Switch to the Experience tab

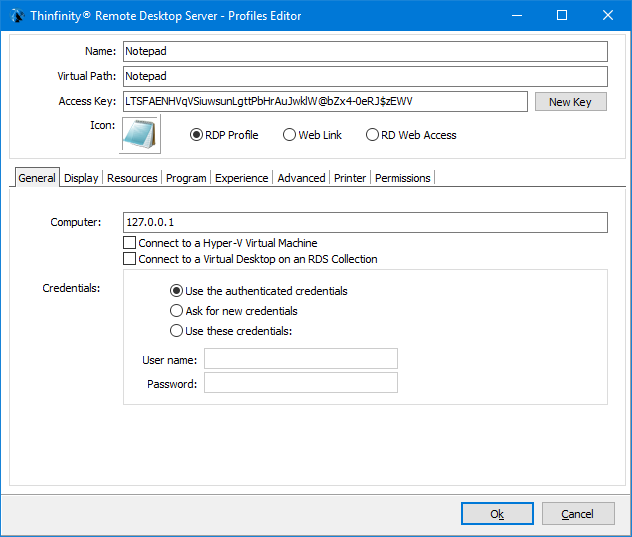click(x=241, y=178)
